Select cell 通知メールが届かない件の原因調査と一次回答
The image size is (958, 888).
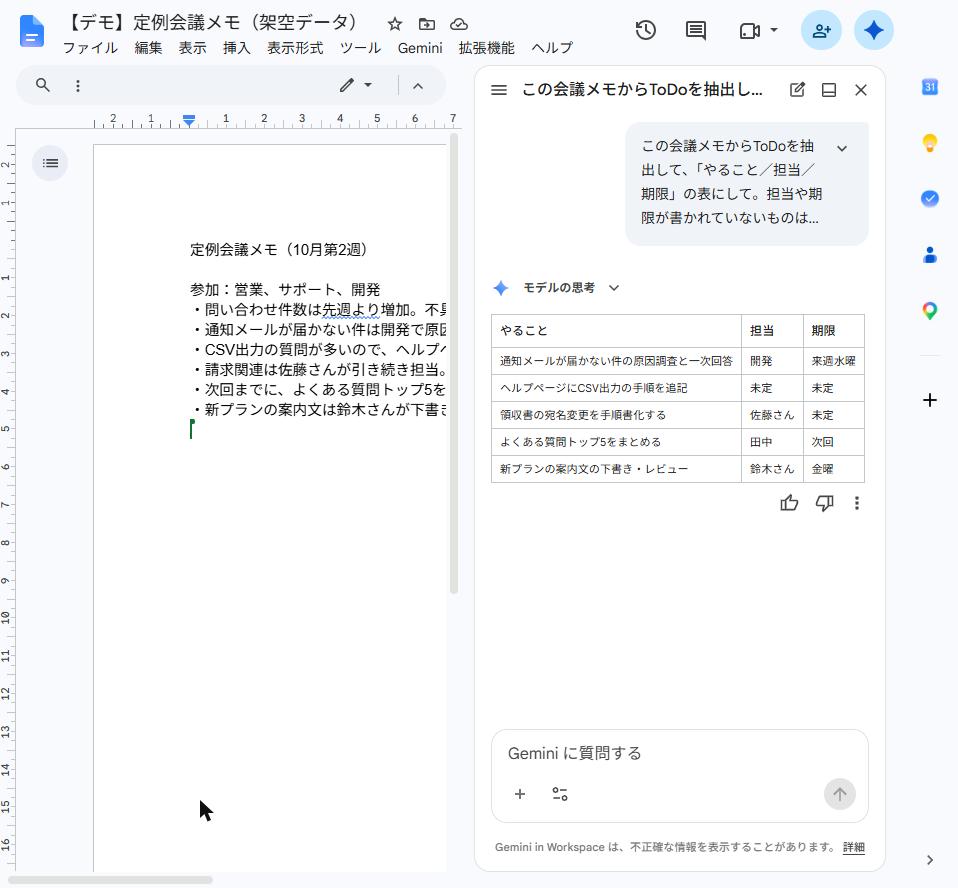tap(616, 361)
